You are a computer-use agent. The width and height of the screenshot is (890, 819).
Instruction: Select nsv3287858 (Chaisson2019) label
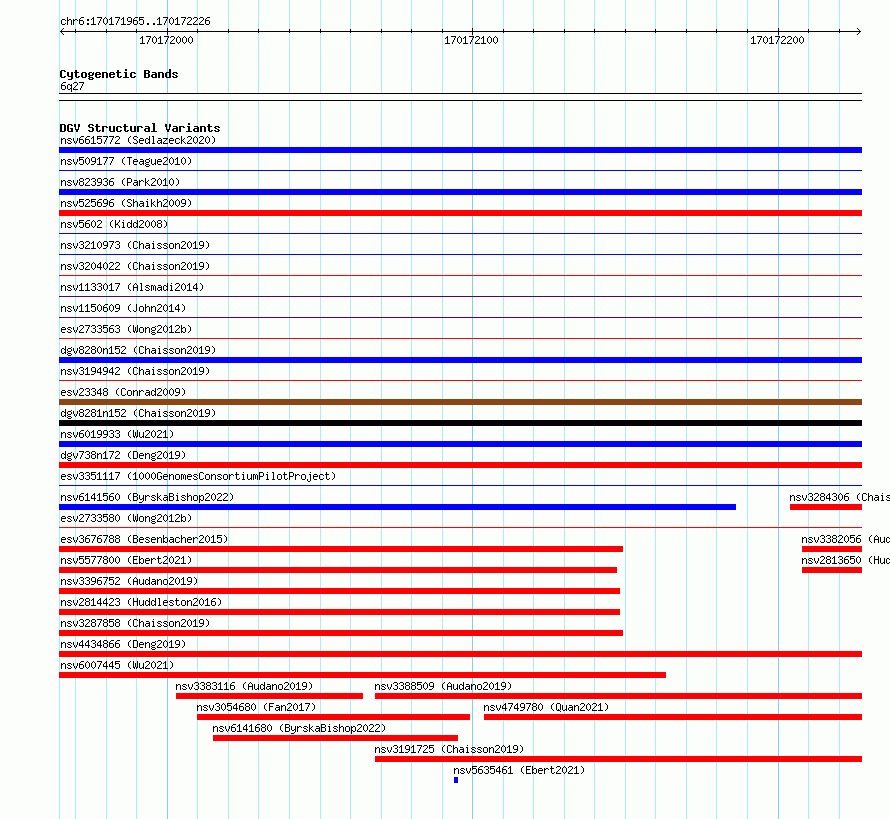135,623
